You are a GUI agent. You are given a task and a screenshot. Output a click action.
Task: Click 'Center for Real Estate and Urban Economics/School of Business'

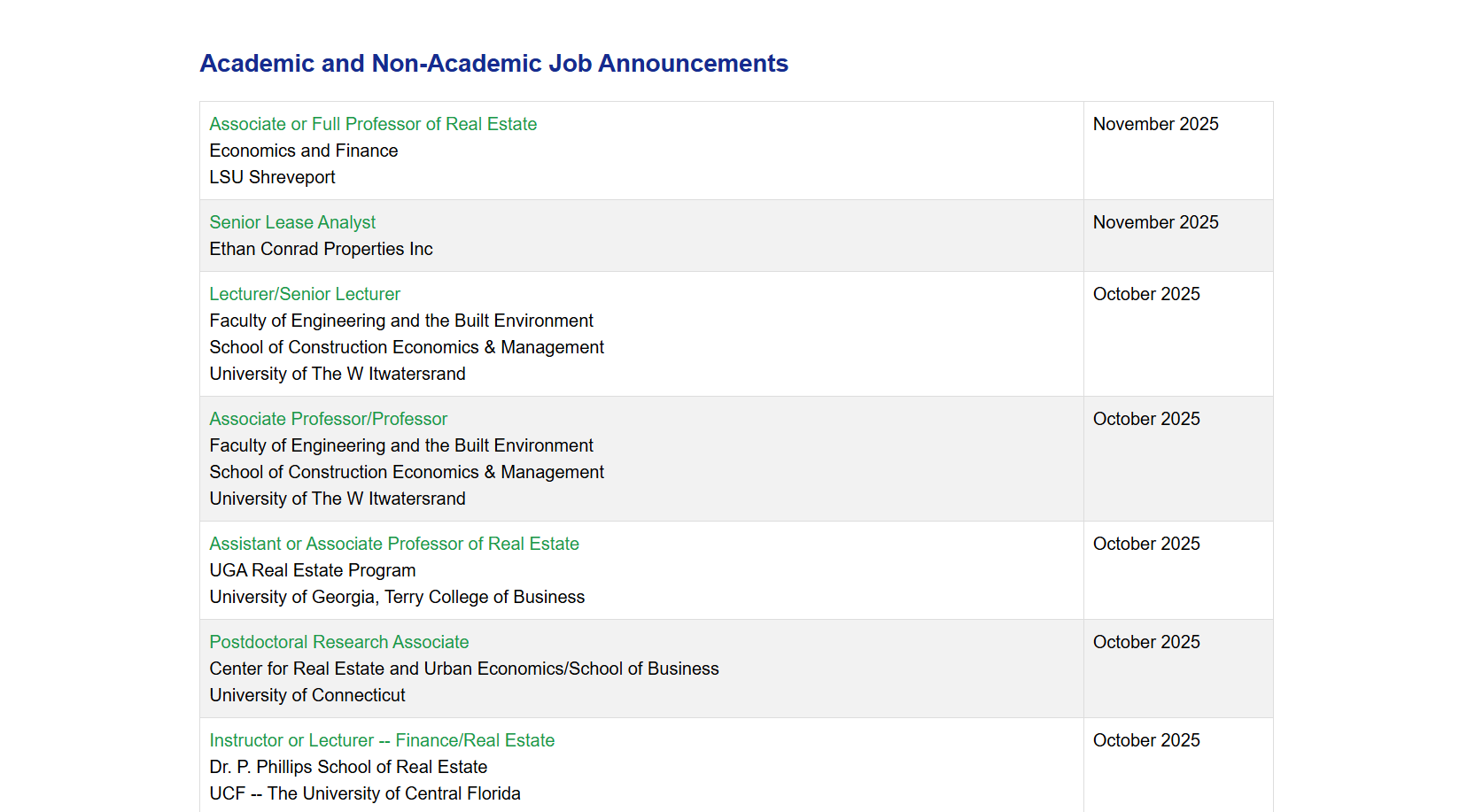coord(464,669)
